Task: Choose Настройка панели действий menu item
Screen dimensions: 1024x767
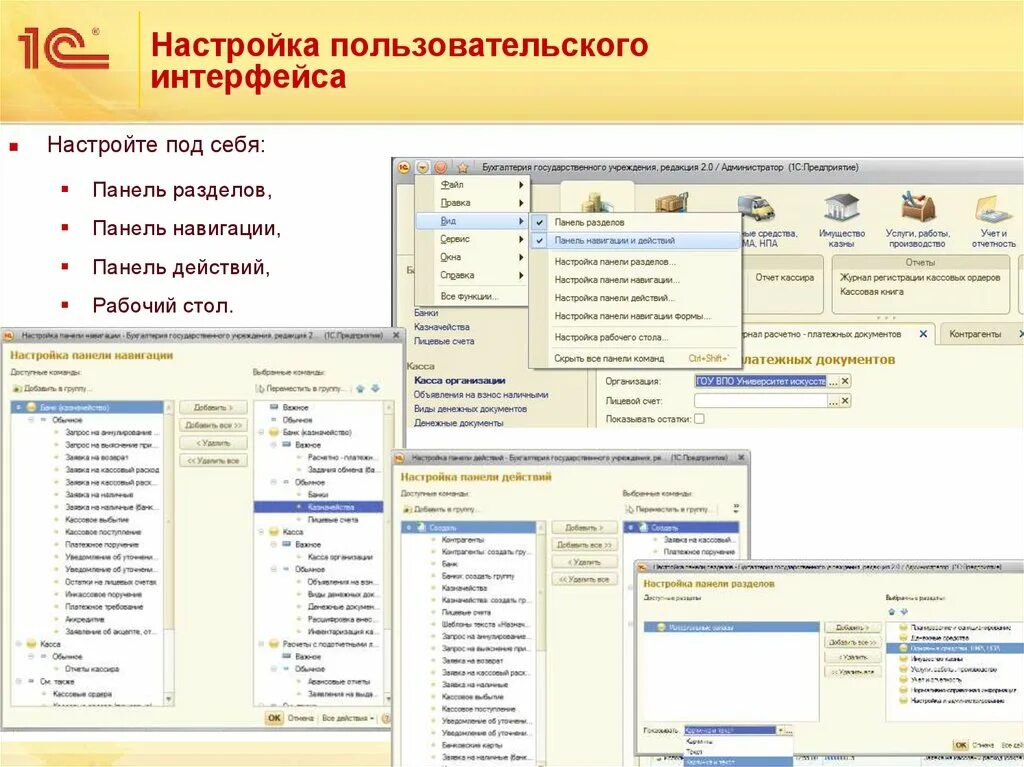Action: pos(635,297)
